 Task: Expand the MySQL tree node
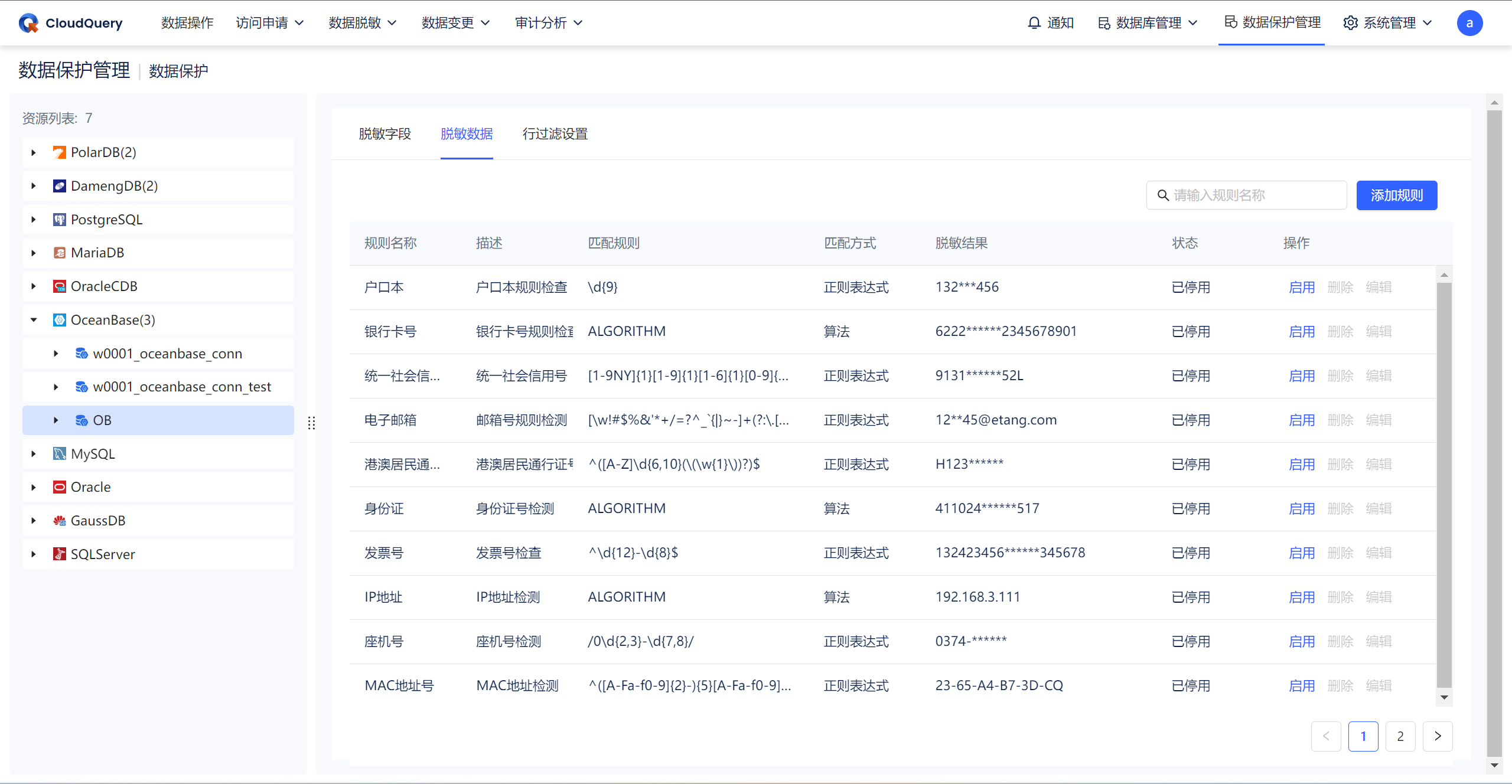click(x=34, y=454)
